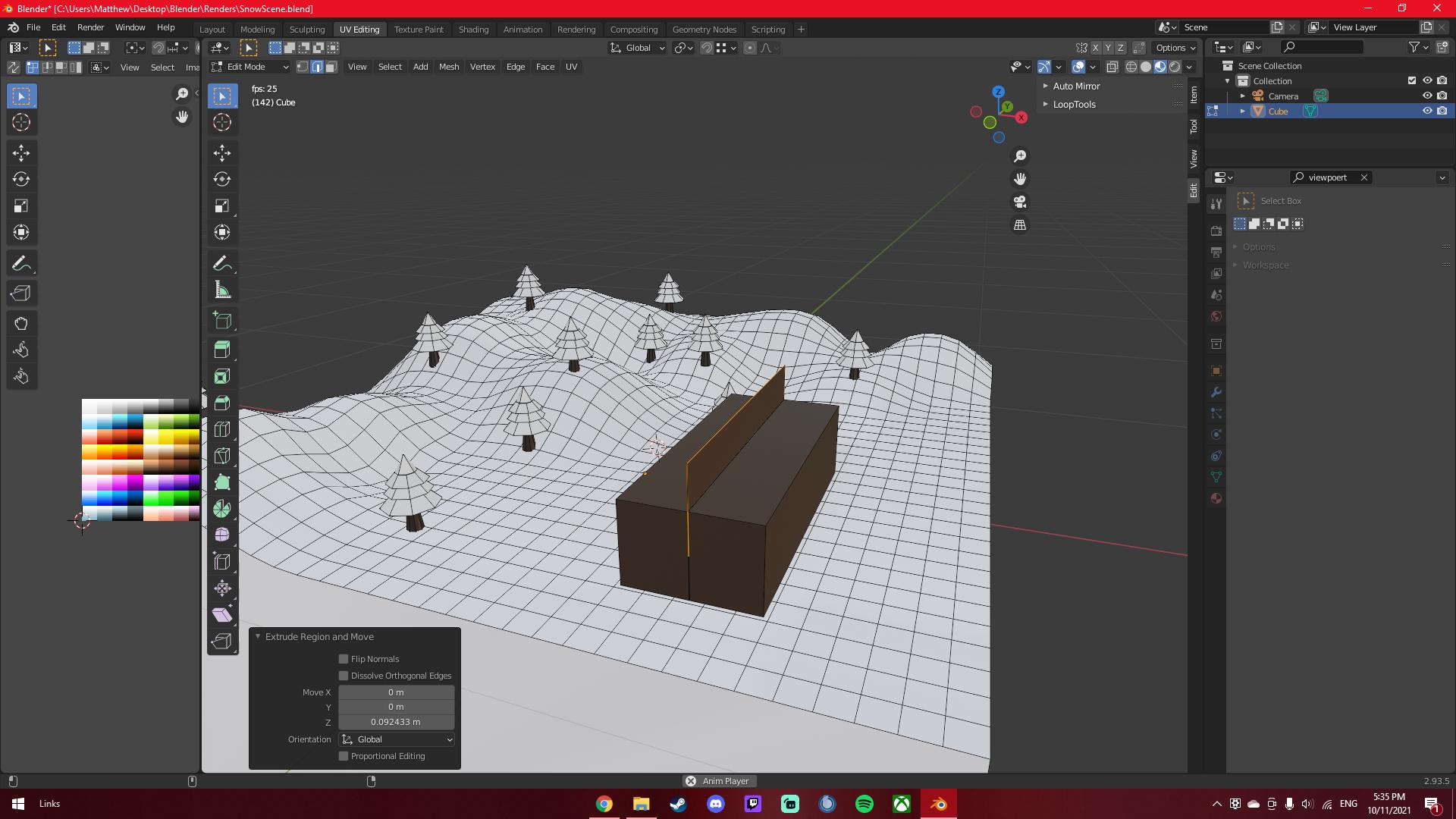Select the Add Cube tool

(x=222, y=320)
